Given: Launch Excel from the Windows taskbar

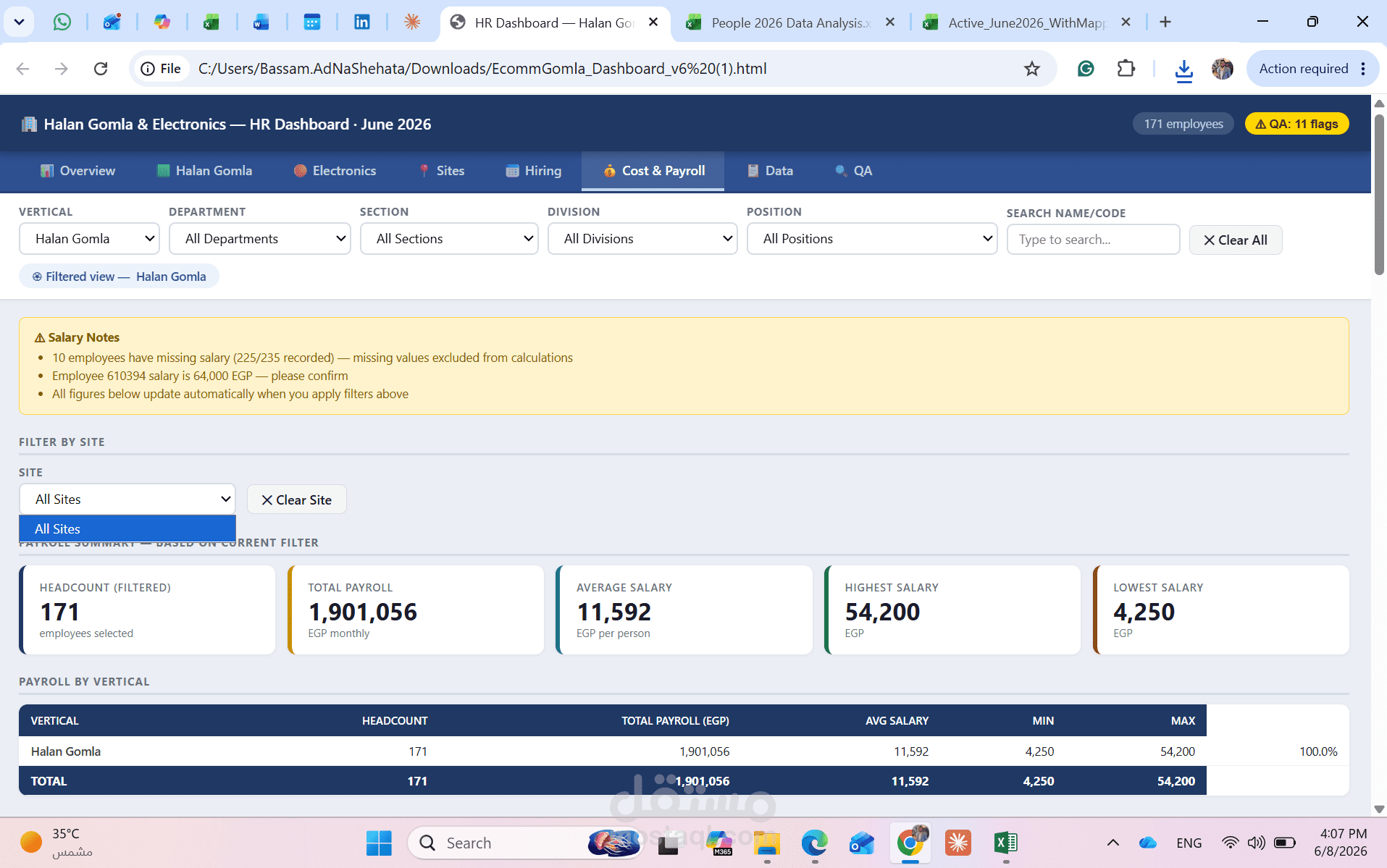Looking at the screenshot, I should coord(1005,843).
